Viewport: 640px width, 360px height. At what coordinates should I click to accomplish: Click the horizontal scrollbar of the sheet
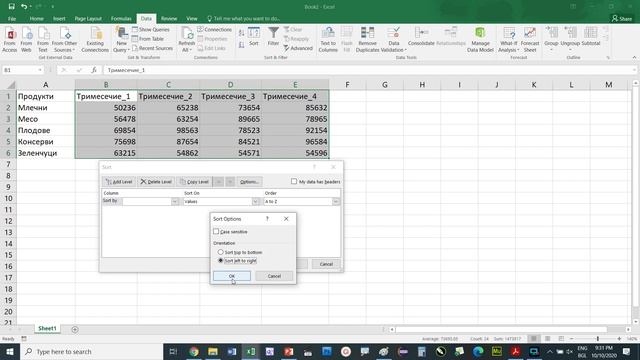click(501, 329)
